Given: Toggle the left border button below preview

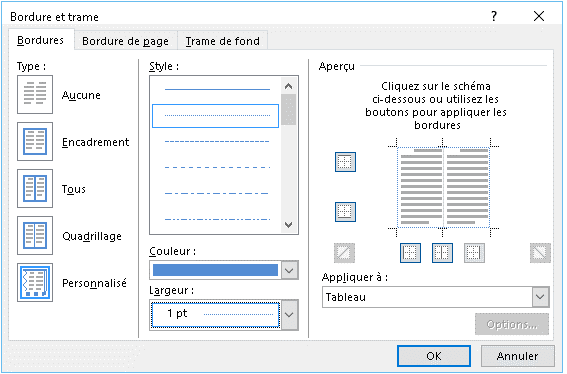Looking at the screenshot, I should [x=410, y=252].
